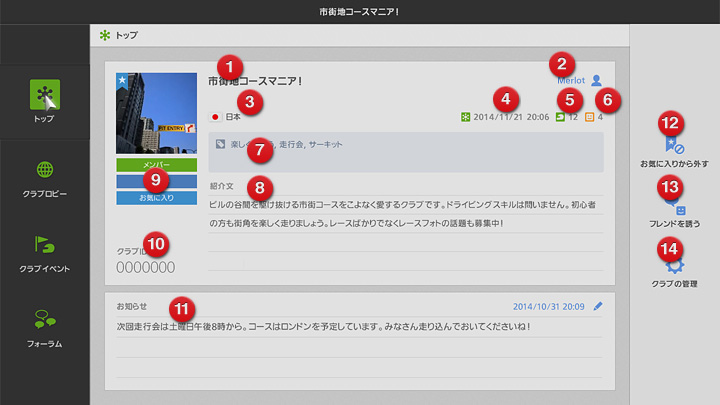Click the 日本 country label
This screenshot has height=405, width=720.
coord(233,117)
